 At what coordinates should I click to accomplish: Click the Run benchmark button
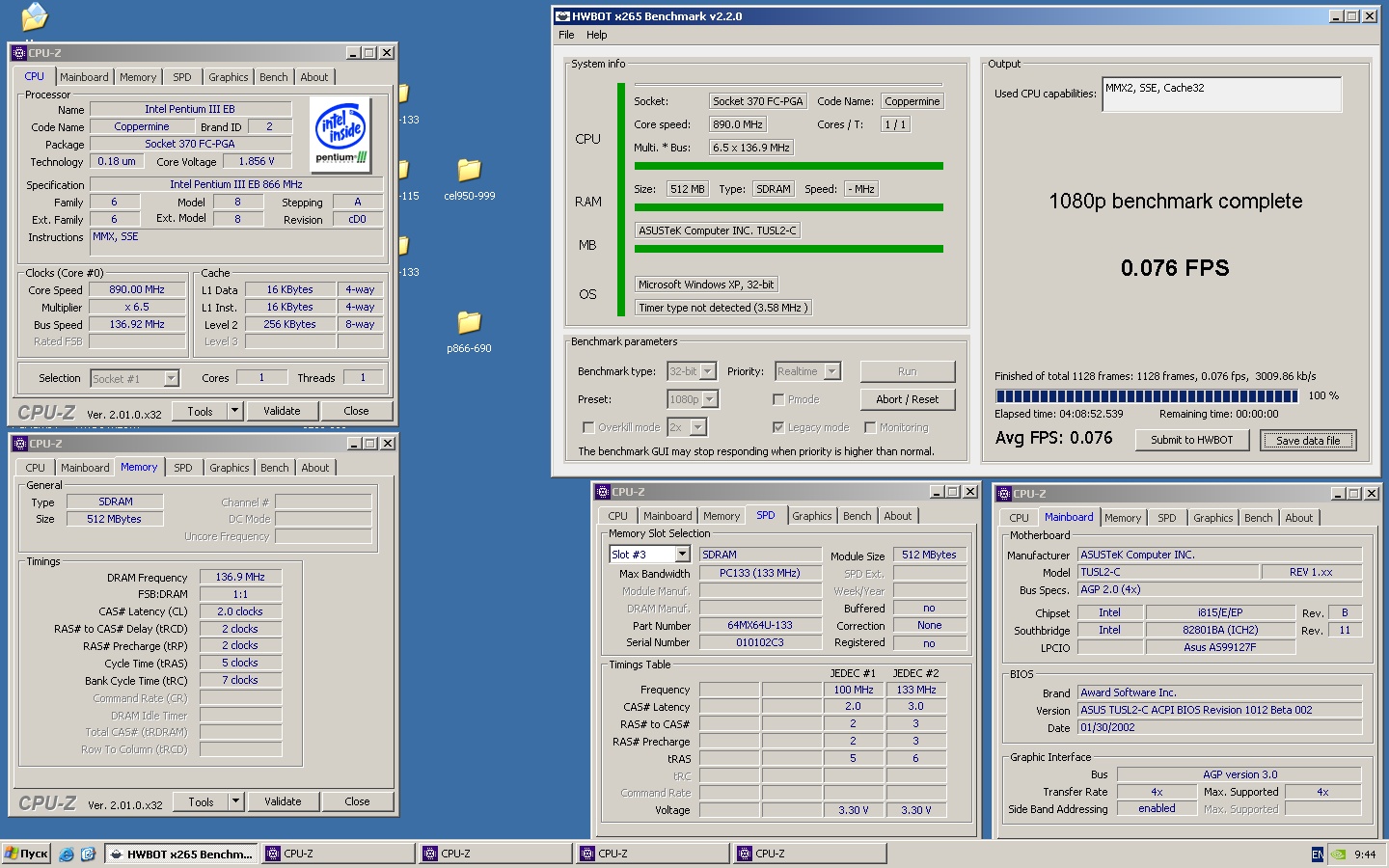(x=908, y=371)
